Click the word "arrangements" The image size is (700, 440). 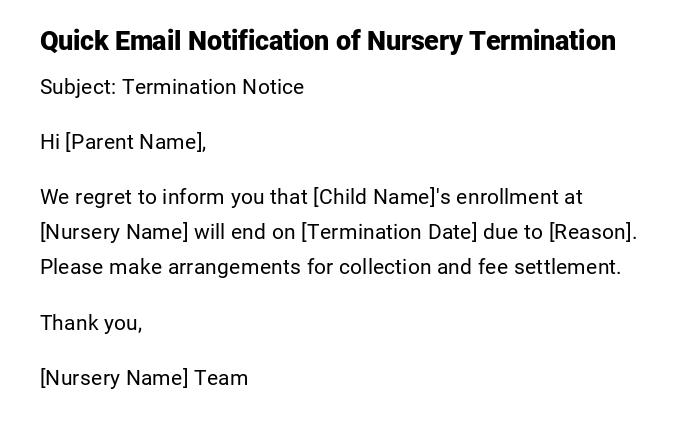(231, 267)
